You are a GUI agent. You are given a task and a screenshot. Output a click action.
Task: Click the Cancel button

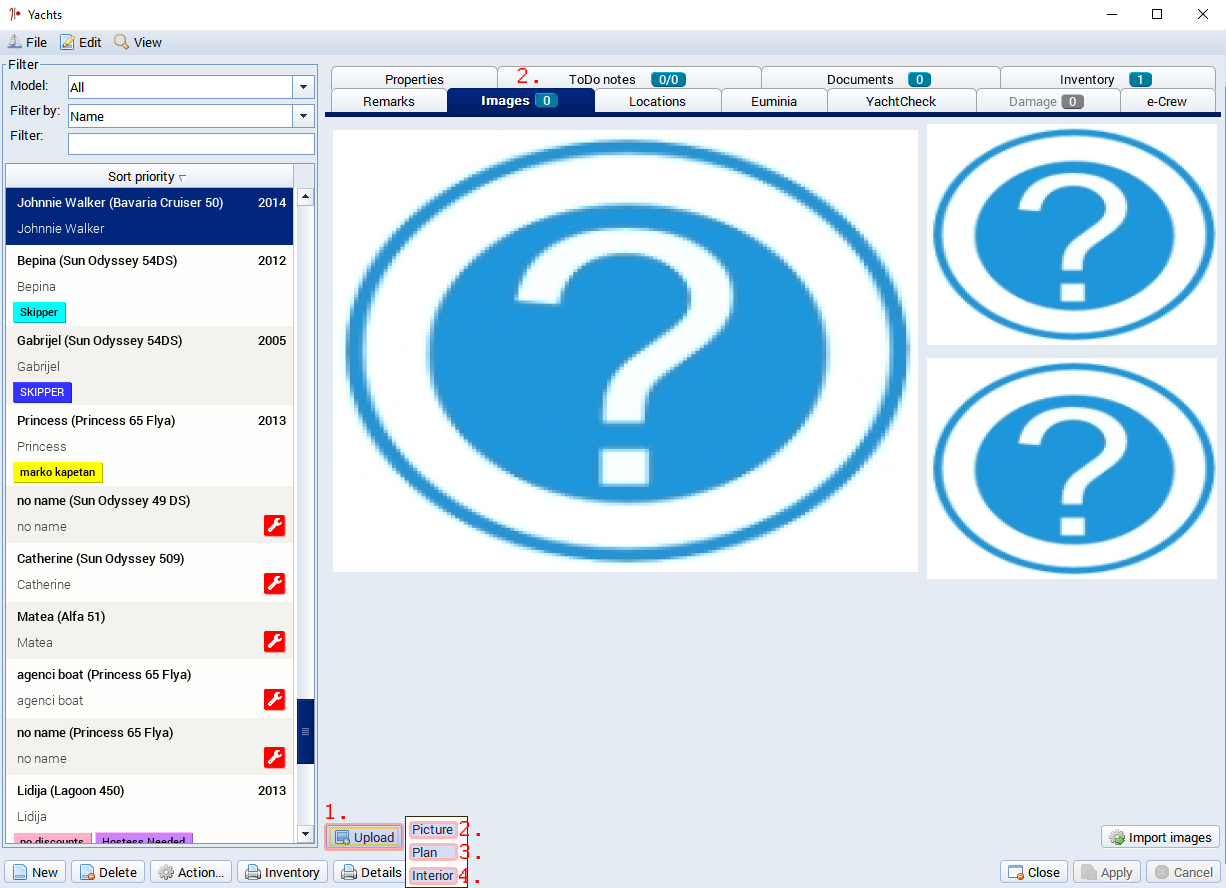[x=1183, y=872]
